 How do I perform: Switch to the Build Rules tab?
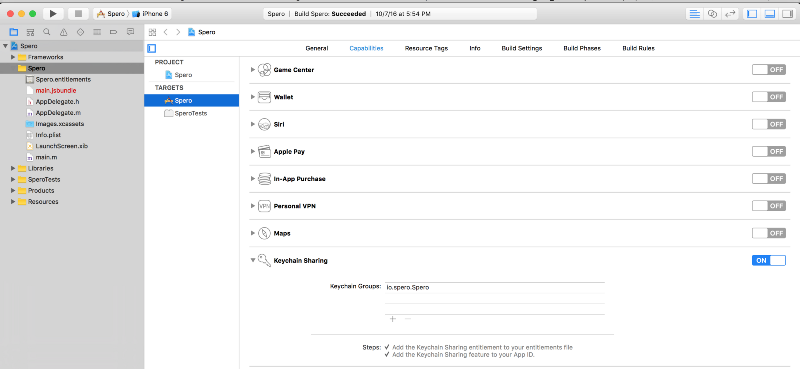coord(638,48)
